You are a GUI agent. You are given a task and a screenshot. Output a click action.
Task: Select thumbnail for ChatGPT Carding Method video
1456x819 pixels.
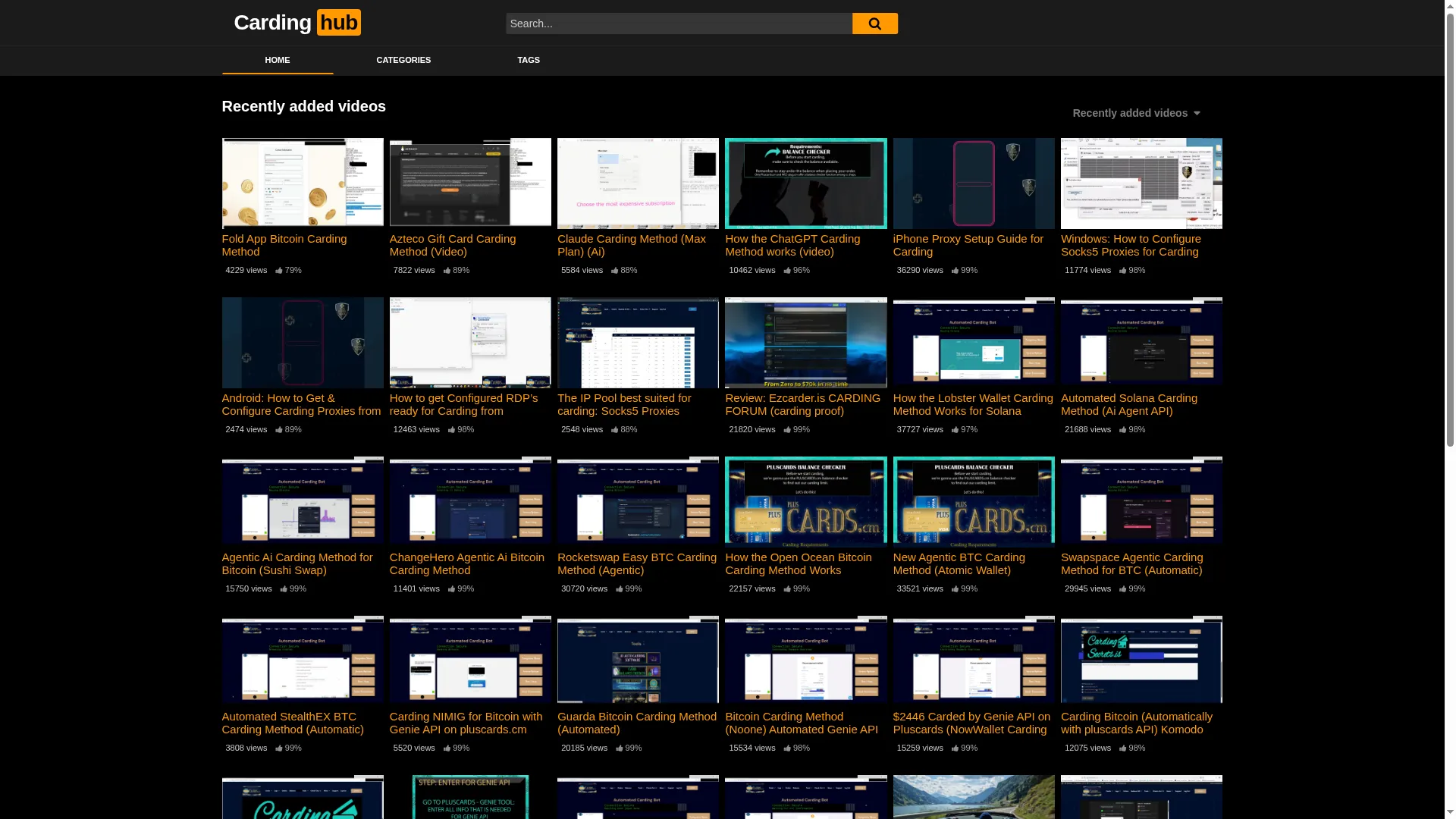pos(805,184)
